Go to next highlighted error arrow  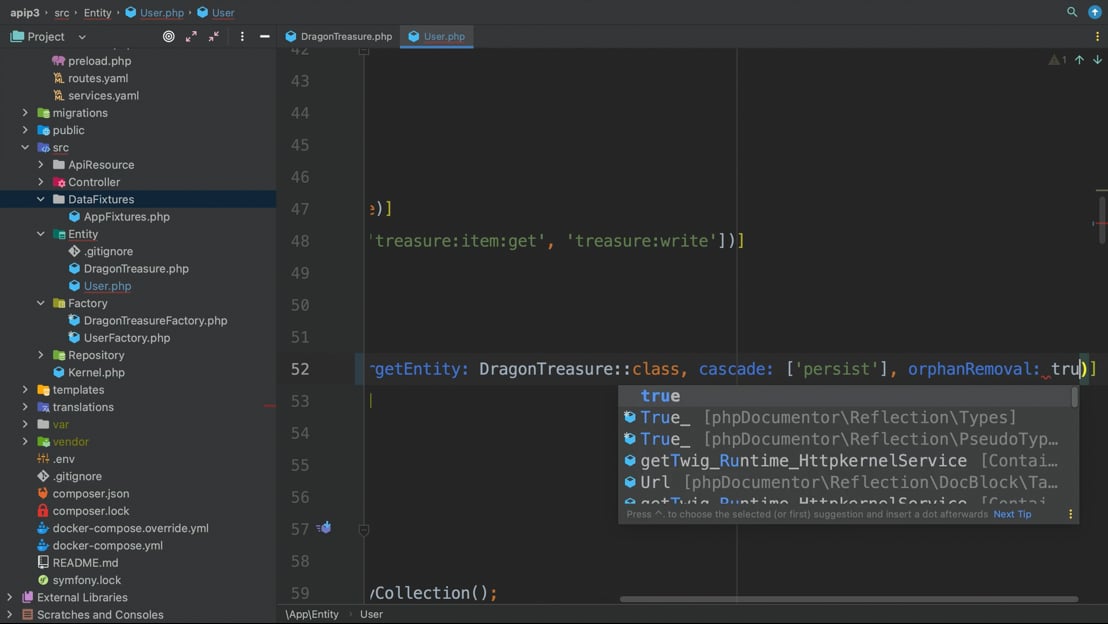[1097, 60]
